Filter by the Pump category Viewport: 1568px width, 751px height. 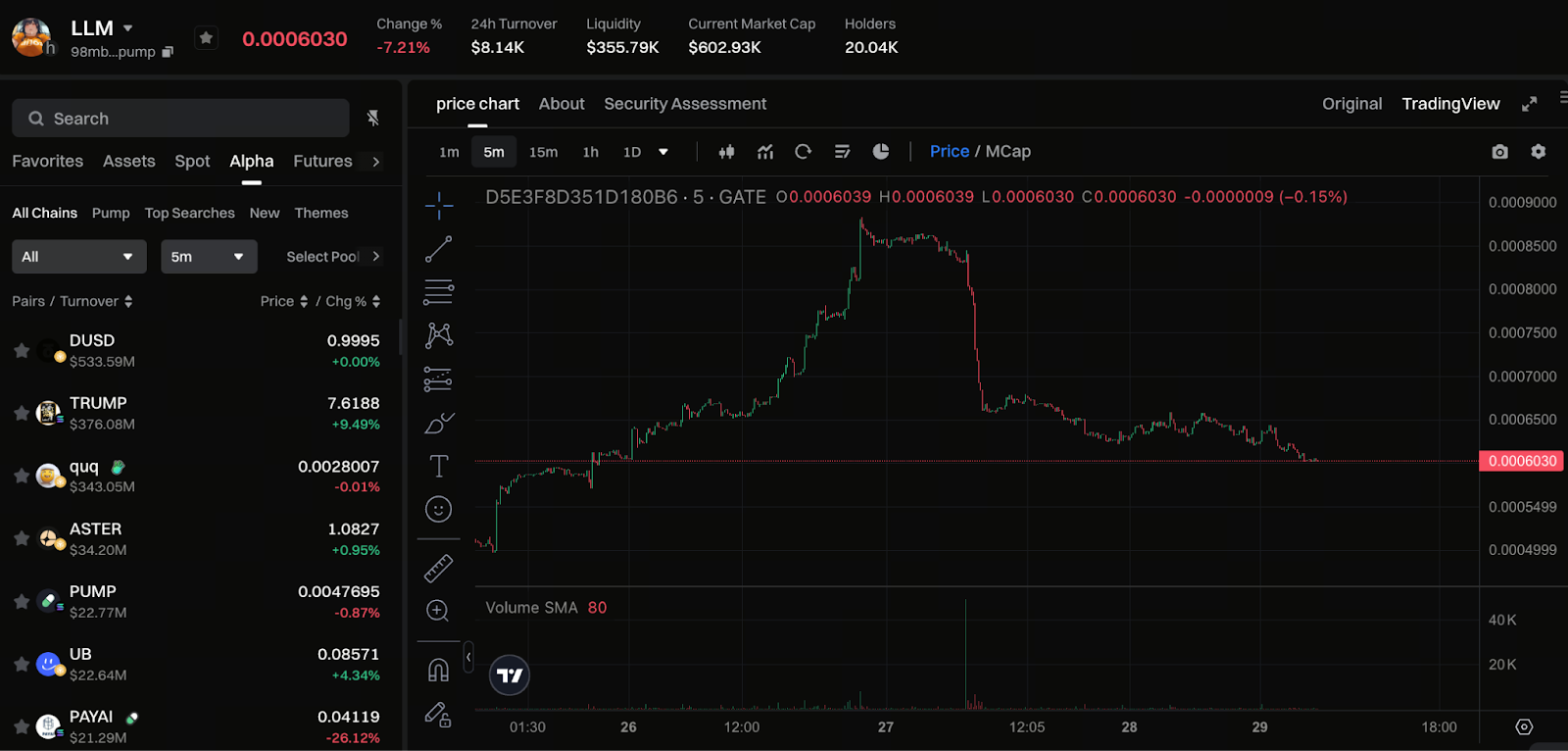coord(111,213)
